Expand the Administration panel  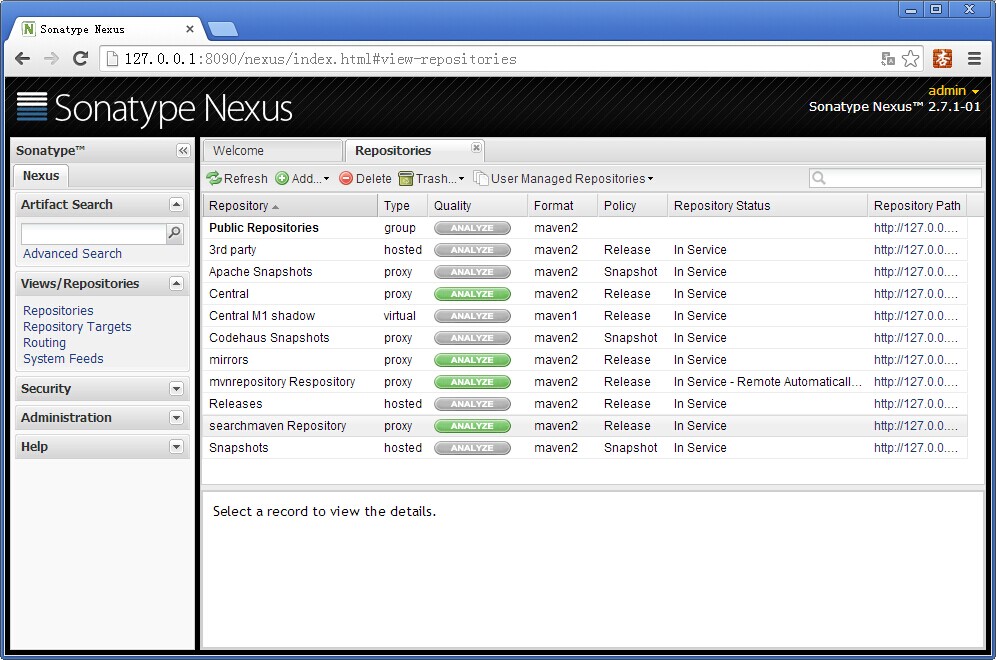point(177,418)
